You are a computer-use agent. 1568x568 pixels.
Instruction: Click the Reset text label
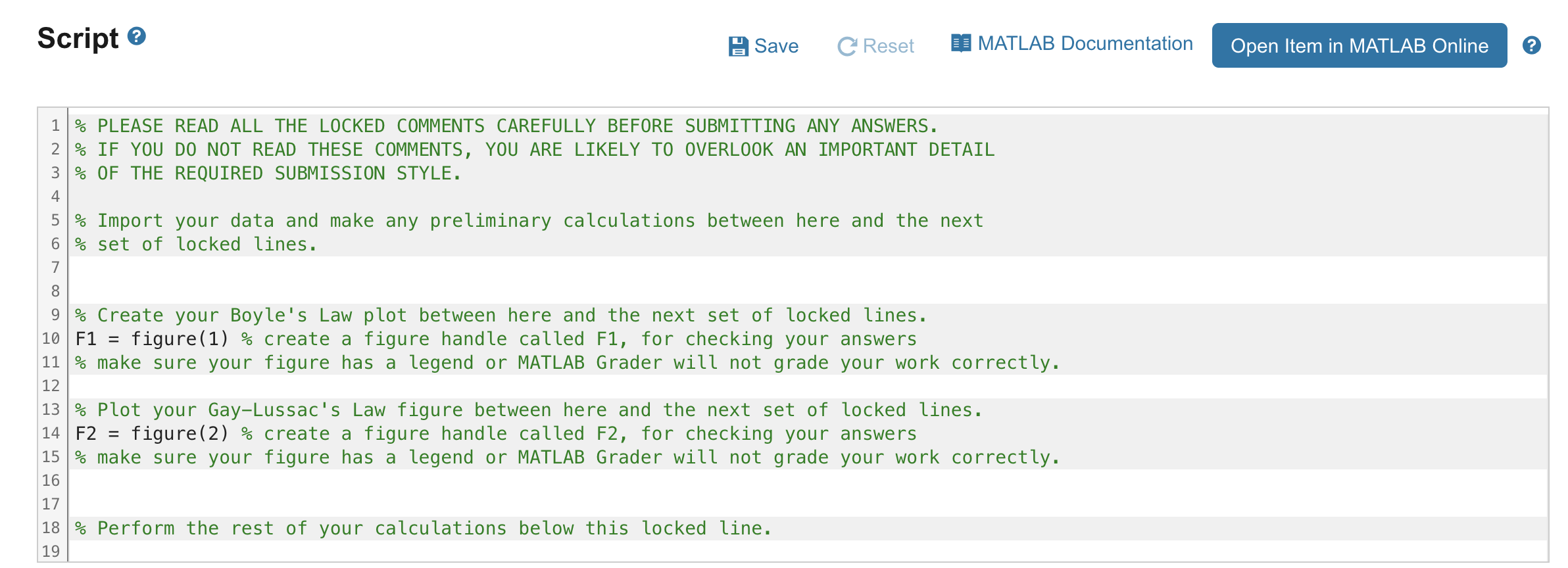click(888, 46)
